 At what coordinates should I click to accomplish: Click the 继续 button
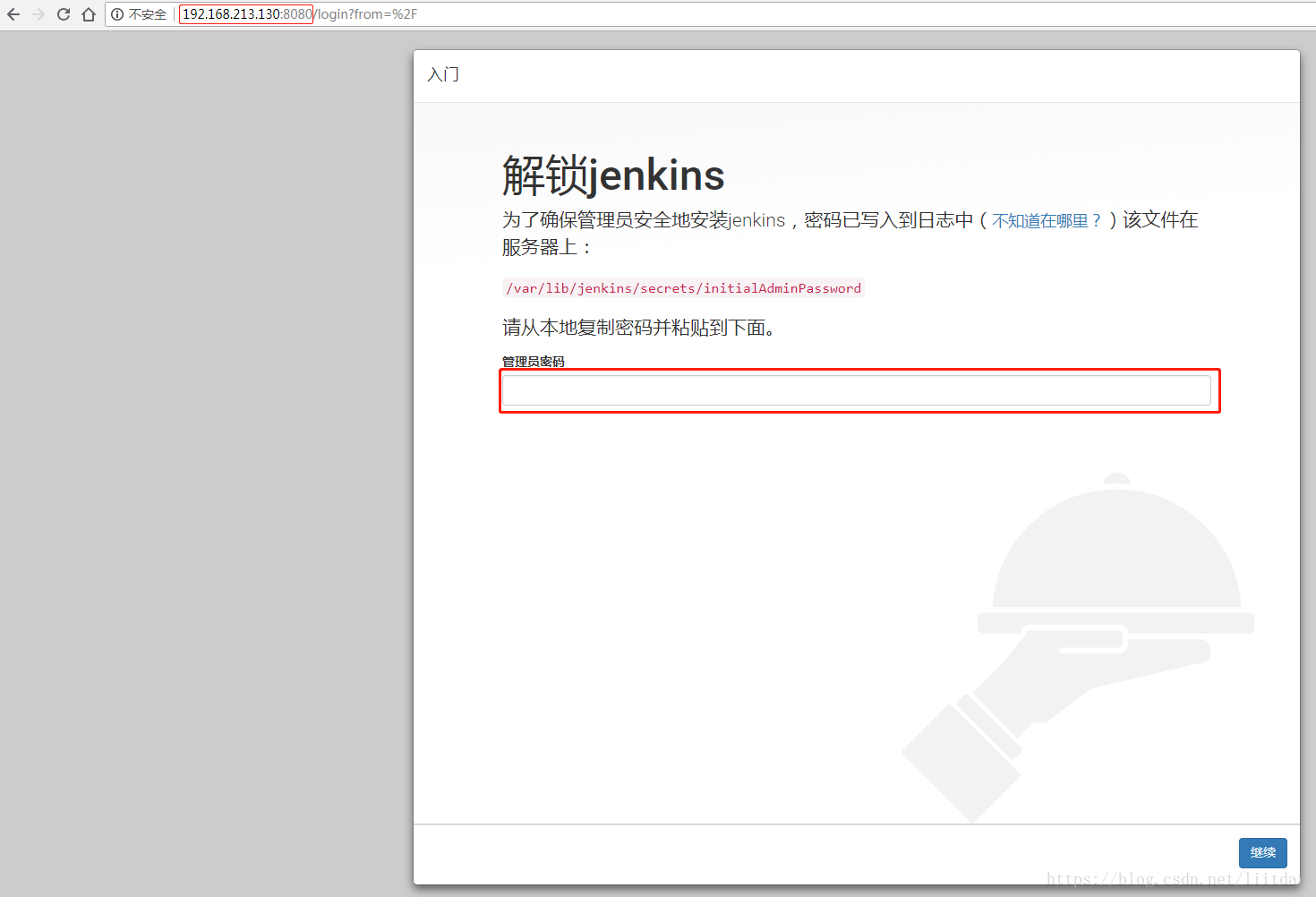tap(1263, 853)
